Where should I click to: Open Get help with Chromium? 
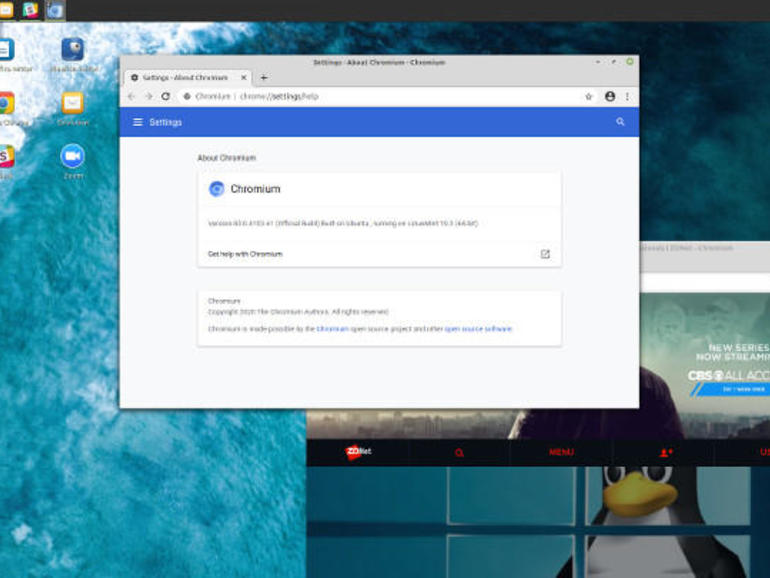point(379,254)
